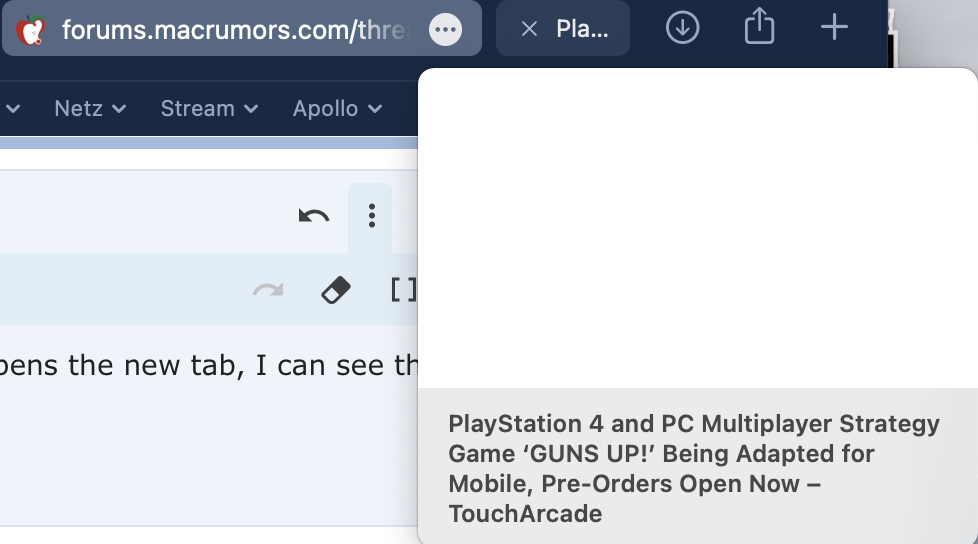Click into the message text area
This screenshot has width=978, height=544.
(x=209, y=424)
